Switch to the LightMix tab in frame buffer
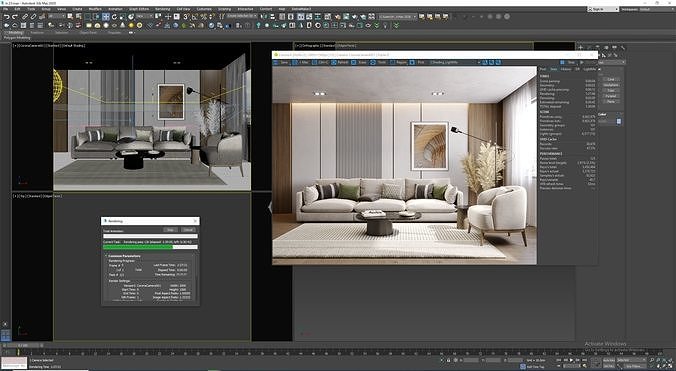Viewport: 676px width, 371px height. pyautogui.click(x=589, y=69)
